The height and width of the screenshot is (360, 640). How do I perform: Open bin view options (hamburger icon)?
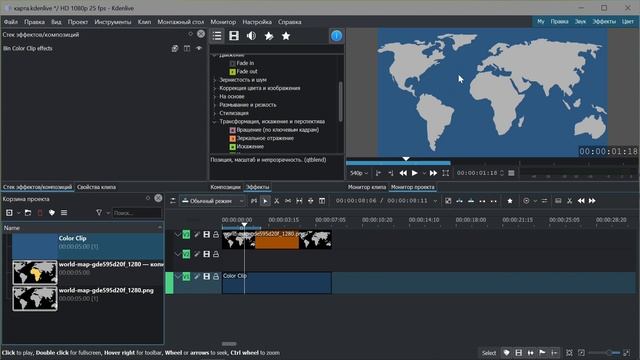click(64, 213)
